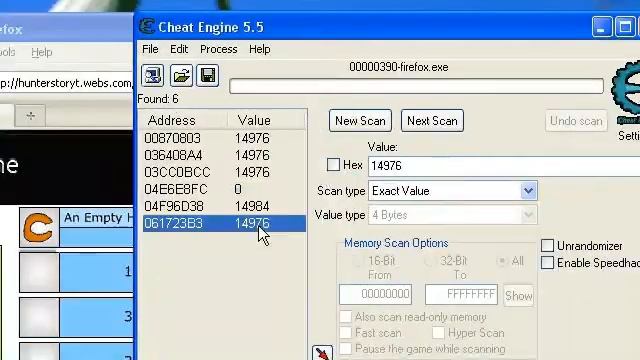Select address row 00870803
The image size is (640, 360).
(x=224, y=138)
